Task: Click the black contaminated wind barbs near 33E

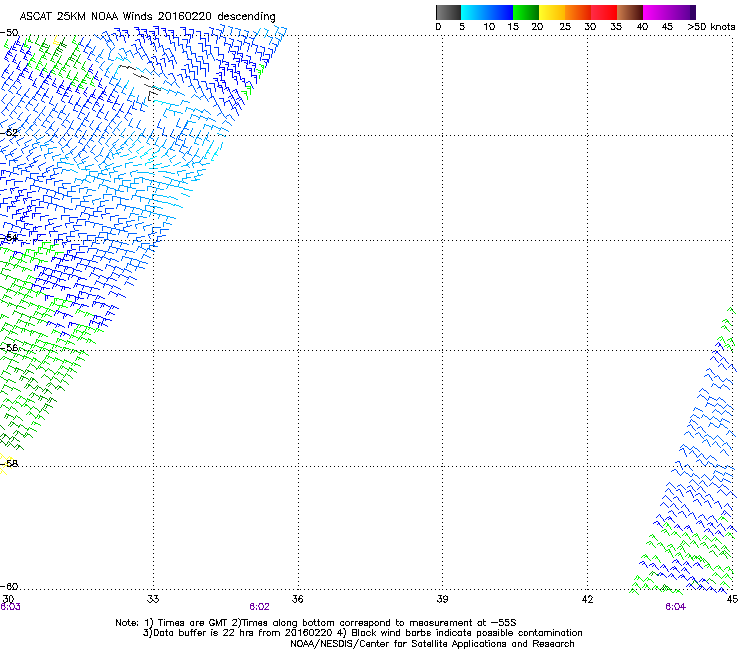Action: pyautogui.click(x=142, y=82)
